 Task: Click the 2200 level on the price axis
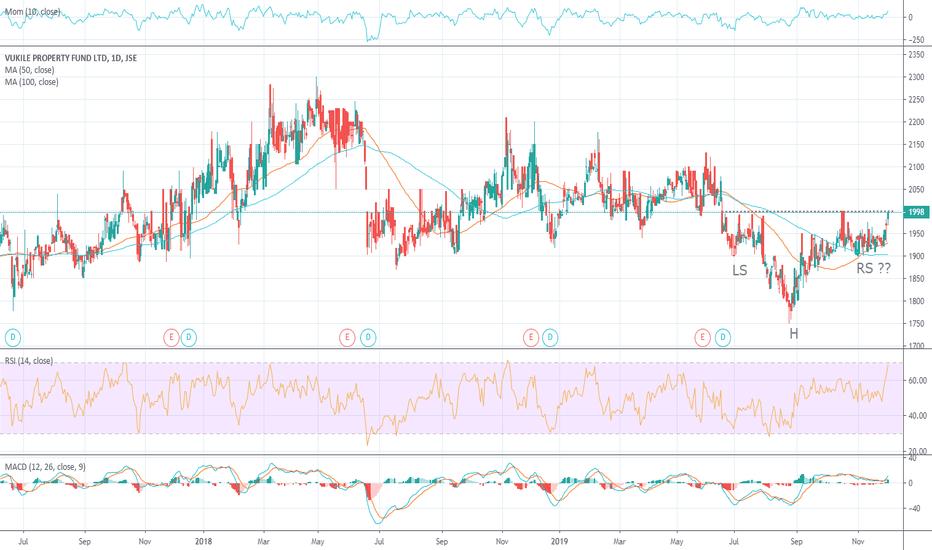(916, 122)
